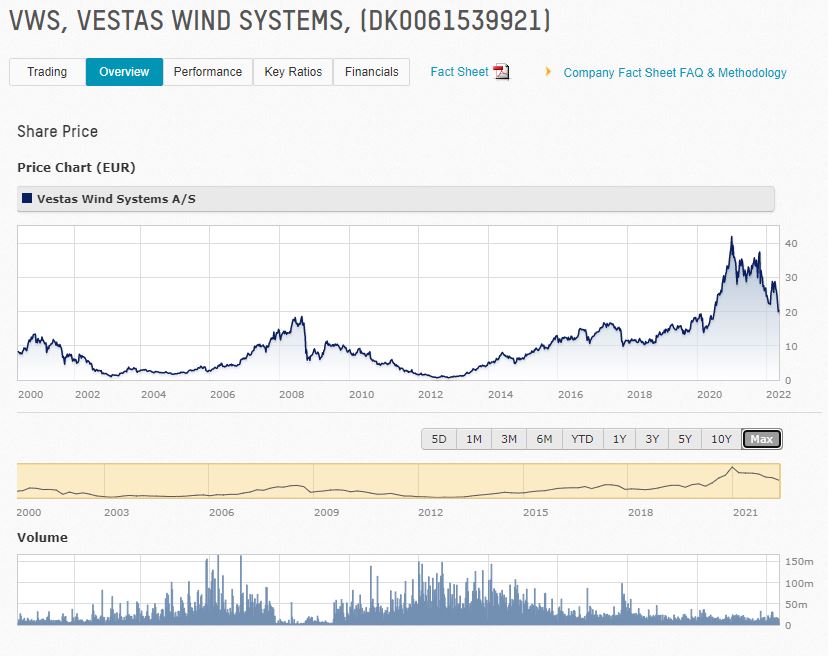
Task: Open the Fact Sheet PDF icon
Action: point(501,71)
